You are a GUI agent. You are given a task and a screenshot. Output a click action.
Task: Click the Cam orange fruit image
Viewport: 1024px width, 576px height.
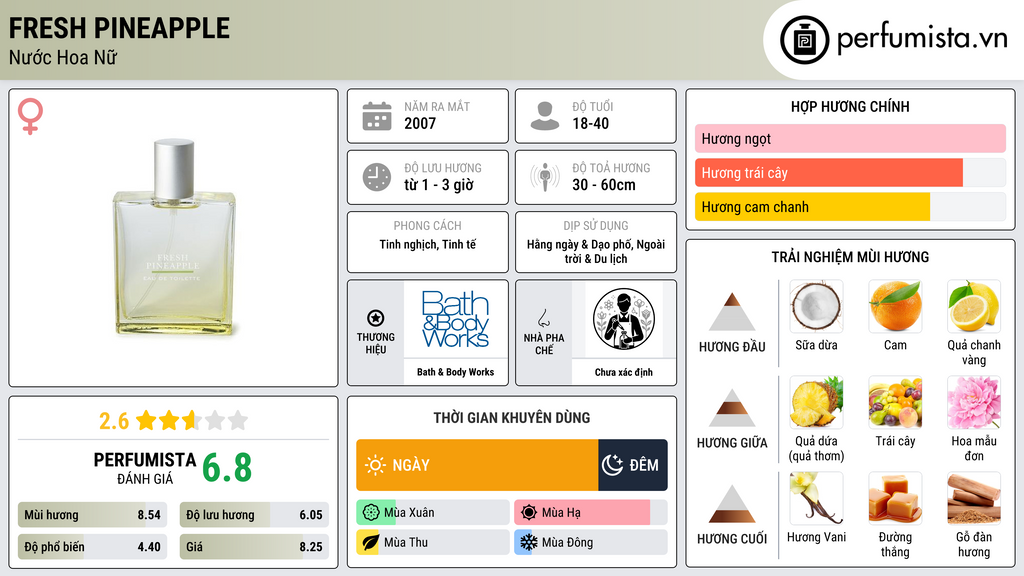[x=895, y=307]
